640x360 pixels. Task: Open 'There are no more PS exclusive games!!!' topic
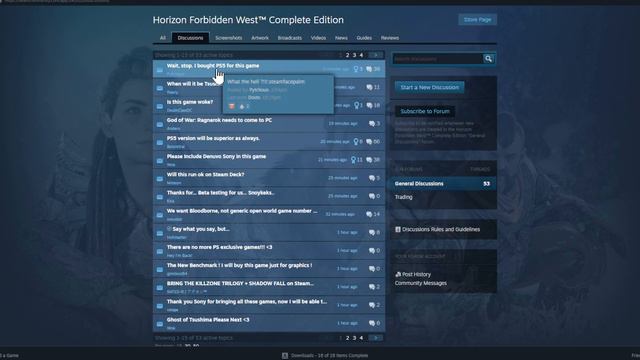[219, 247]
